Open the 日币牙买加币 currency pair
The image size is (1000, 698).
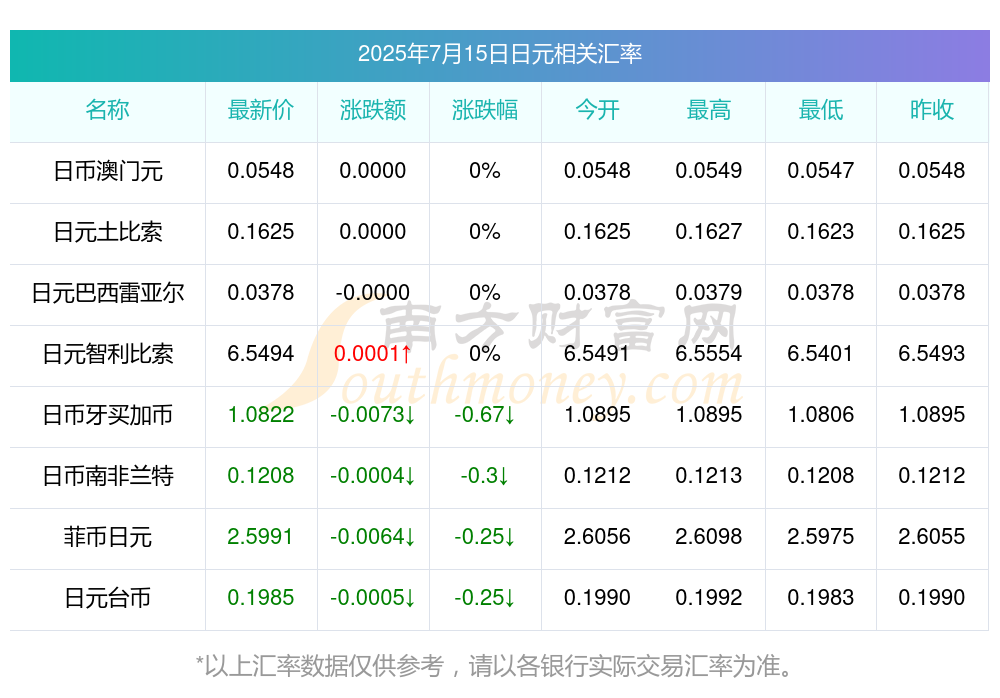[x=108, y=415]
